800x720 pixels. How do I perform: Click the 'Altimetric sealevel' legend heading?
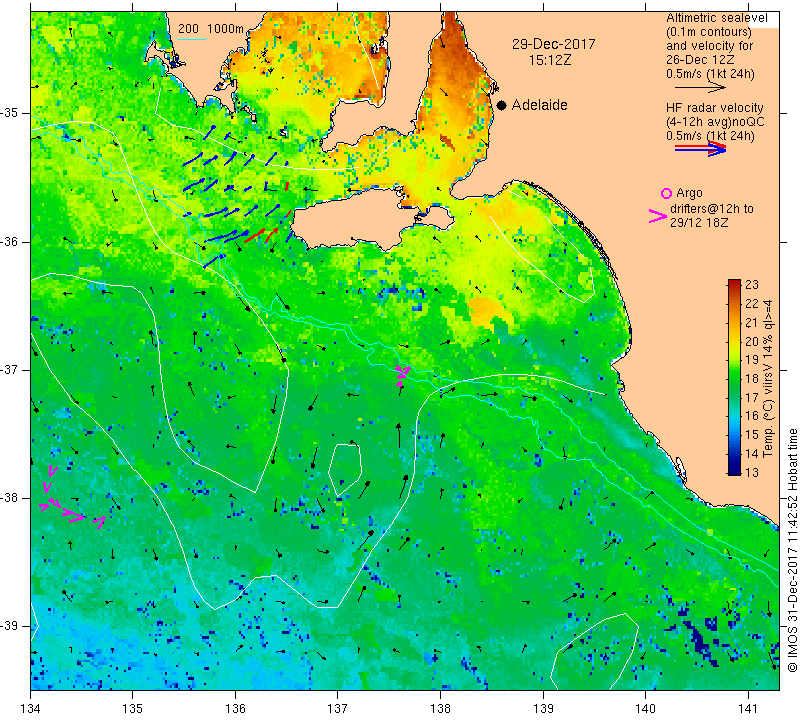pyautogui.click(x=716, y=18)
